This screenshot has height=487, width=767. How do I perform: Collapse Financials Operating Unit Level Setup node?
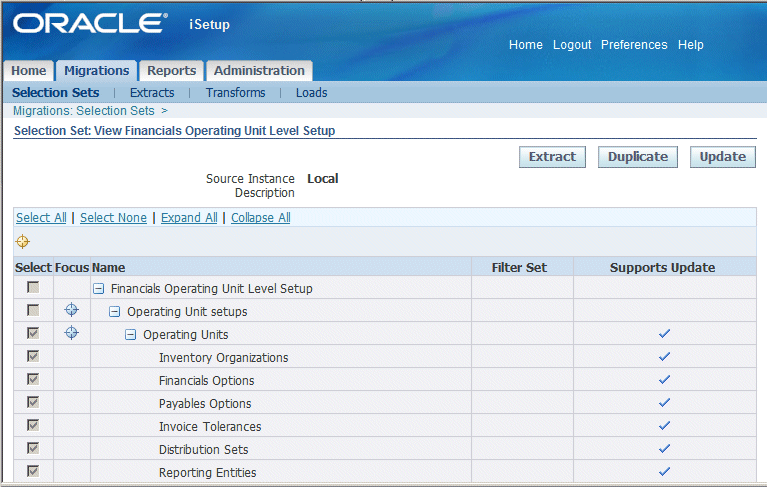click(x=98, y=288)
